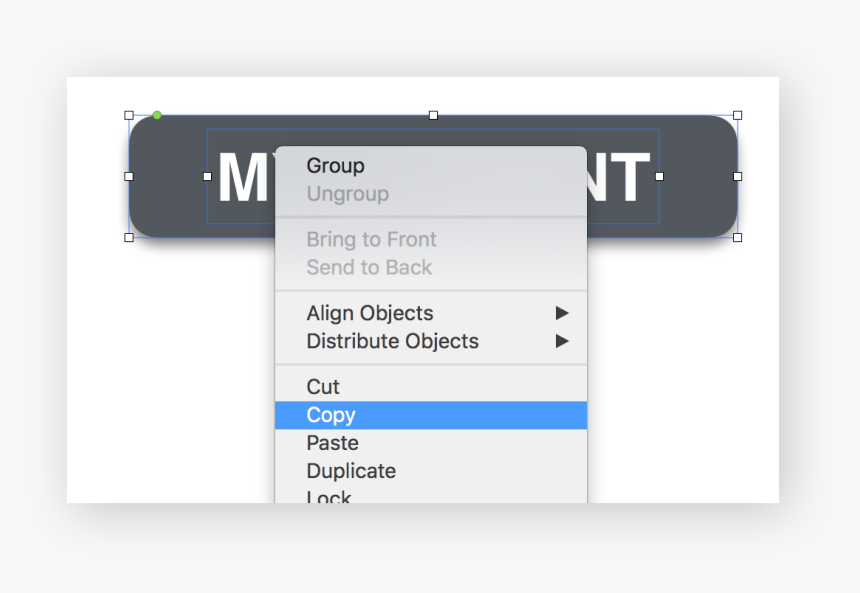860x593 pixels.
Task: Select Paste in the context menu
Action: [332, 443]
